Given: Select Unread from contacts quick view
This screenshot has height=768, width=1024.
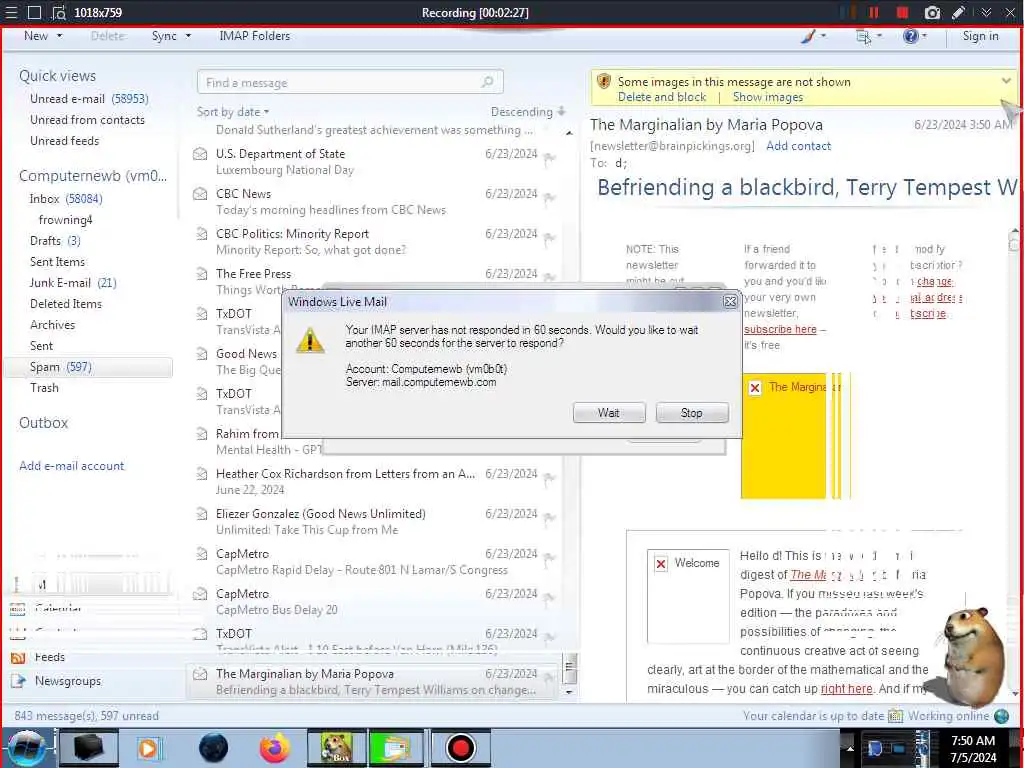Looking at the screenshot, I should click(88, 120).
